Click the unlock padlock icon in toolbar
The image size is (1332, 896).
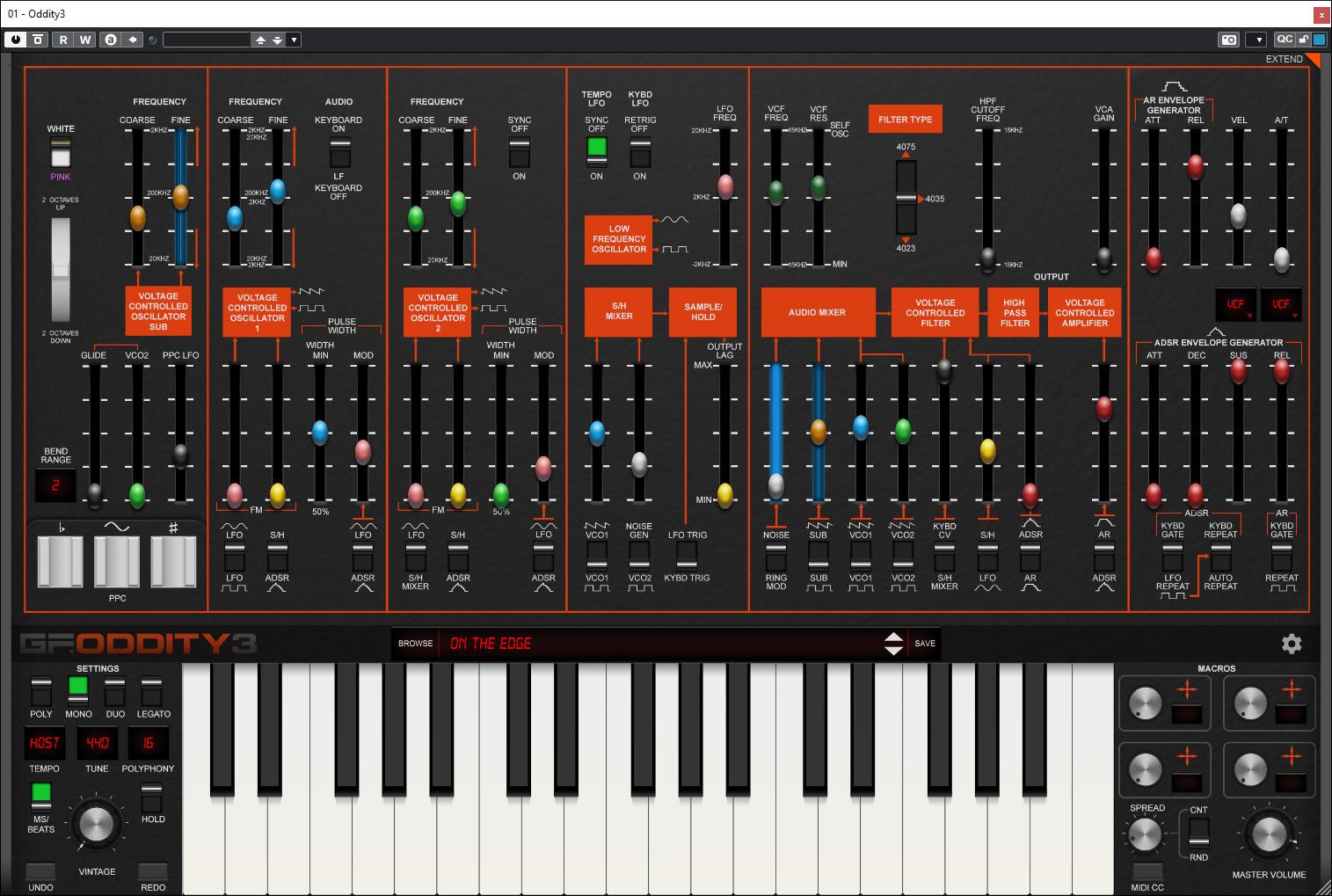pyautogui.click(x=1304, y=40)
